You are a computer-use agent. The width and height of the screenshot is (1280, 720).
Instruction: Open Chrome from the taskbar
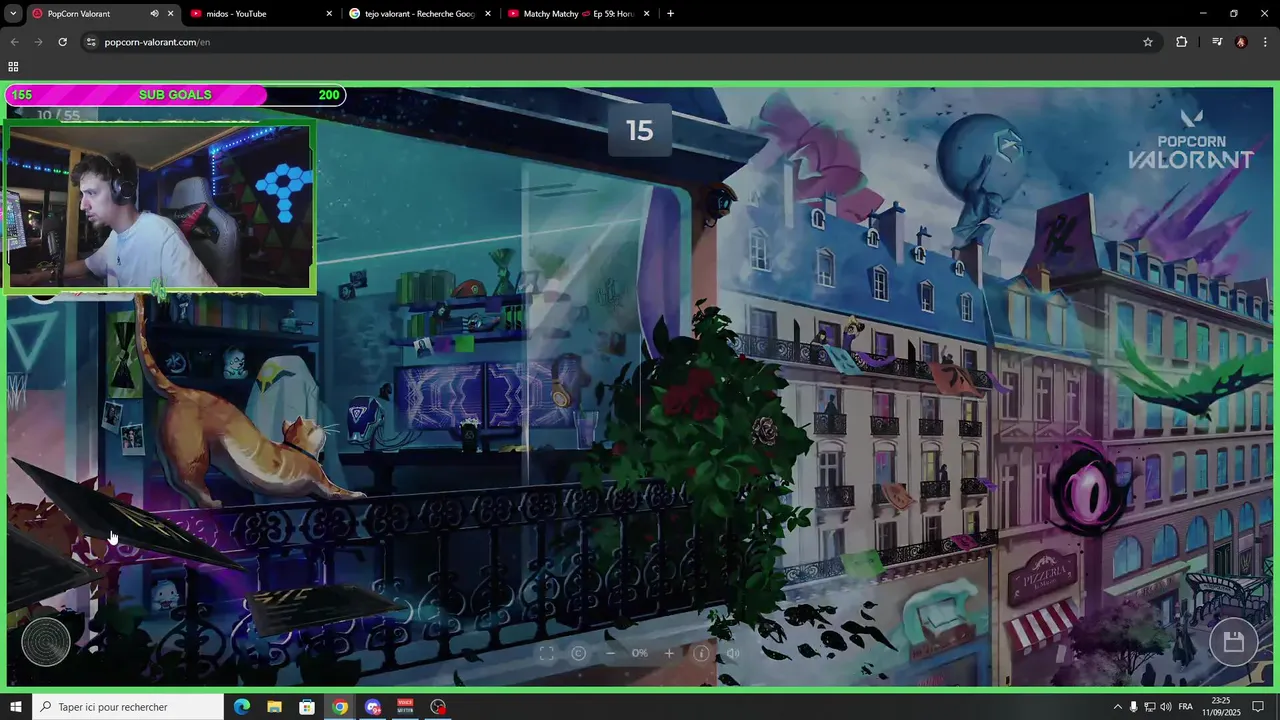(x=340, y=707)
